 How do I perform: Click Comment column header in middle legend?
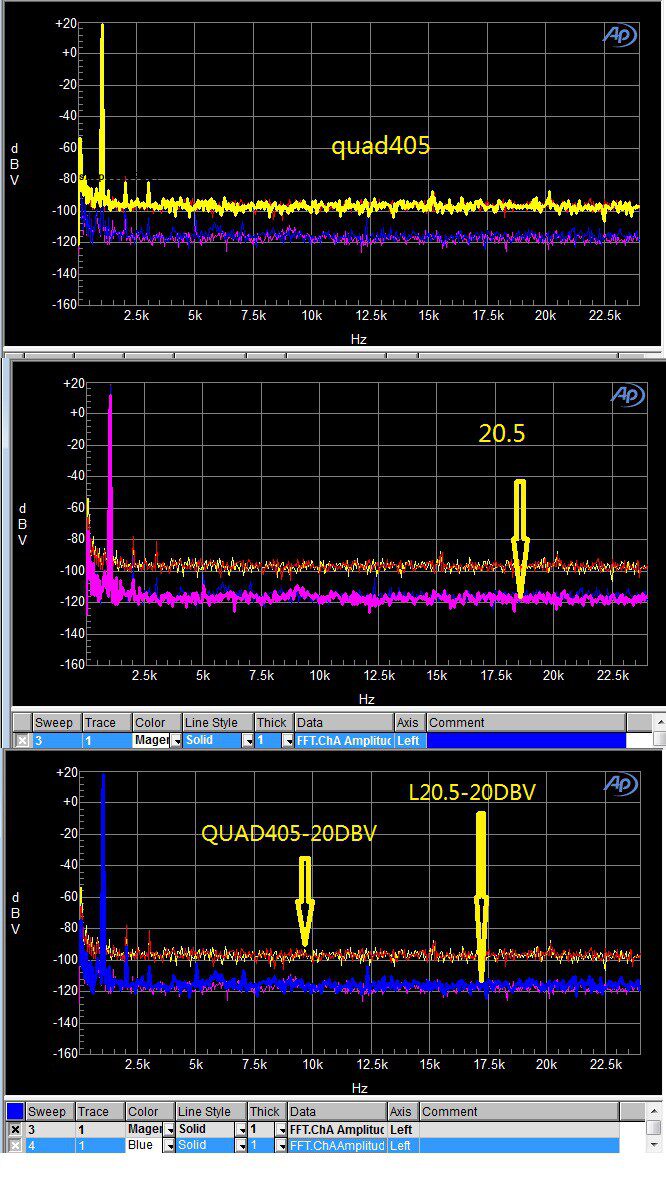[x=526, y=722]
